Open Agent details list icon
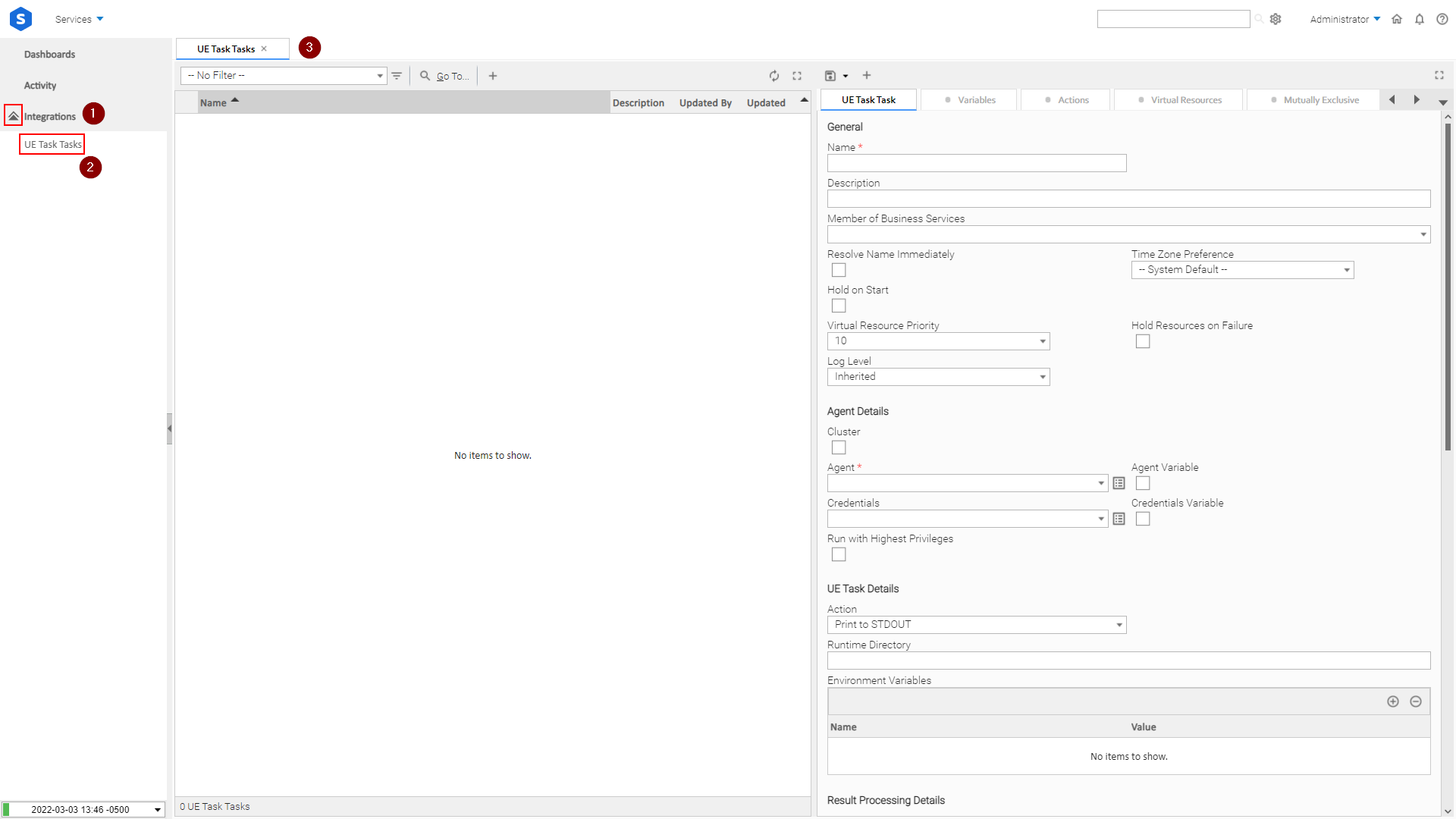This screenshot has height=819, width=1456. [x=1119, y=483]
